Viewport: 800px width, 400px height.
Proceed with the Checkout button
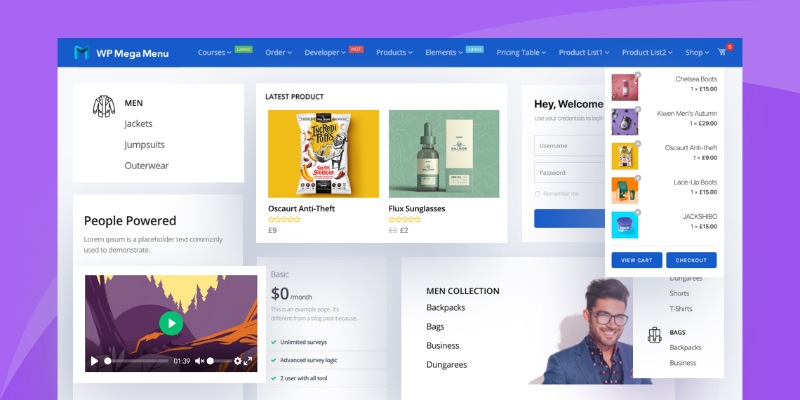click(x=692, y=259)
